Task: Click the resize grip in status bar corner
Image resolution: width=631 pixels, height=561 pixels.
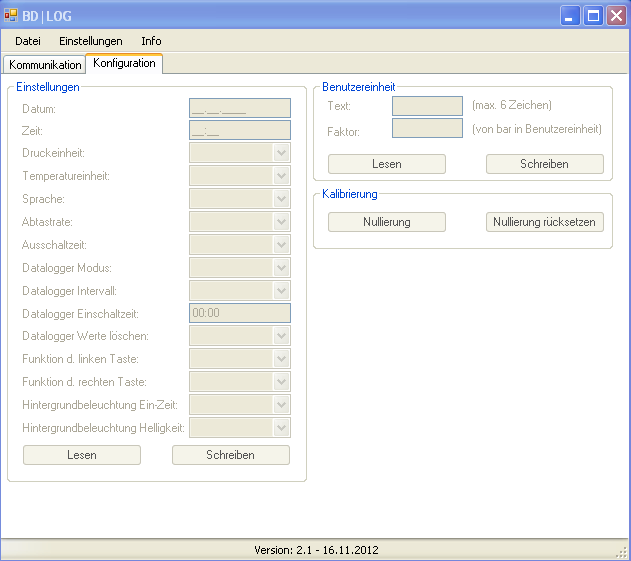Action: pyautogui.click(x=621, y=552)
